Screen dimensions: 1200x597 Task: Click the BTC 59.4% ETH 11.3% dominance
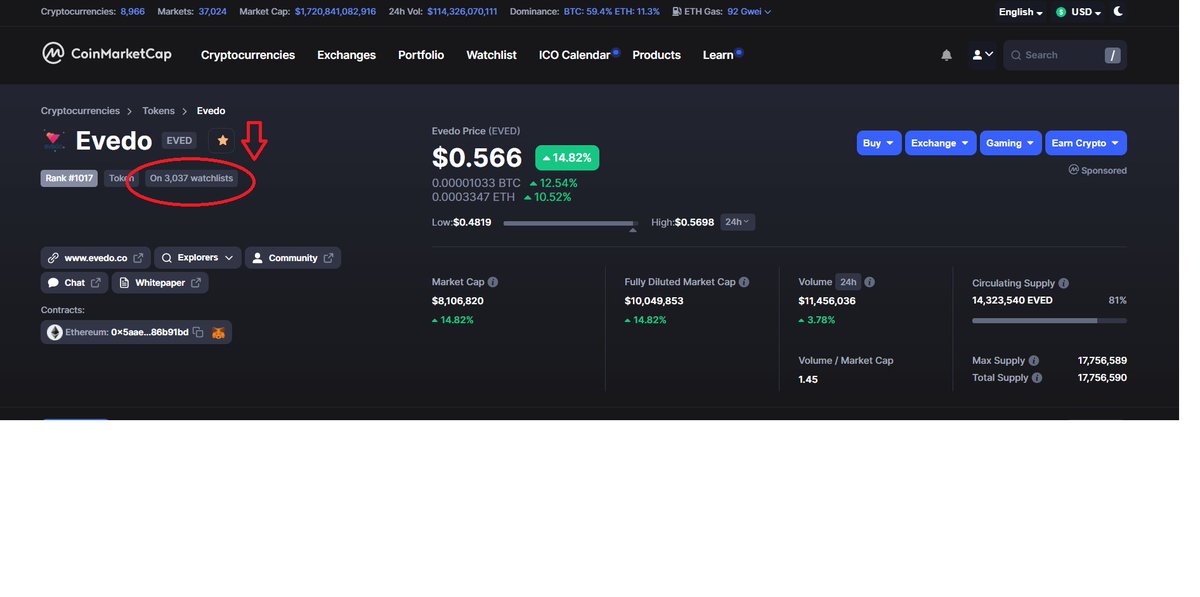point(612,12)
